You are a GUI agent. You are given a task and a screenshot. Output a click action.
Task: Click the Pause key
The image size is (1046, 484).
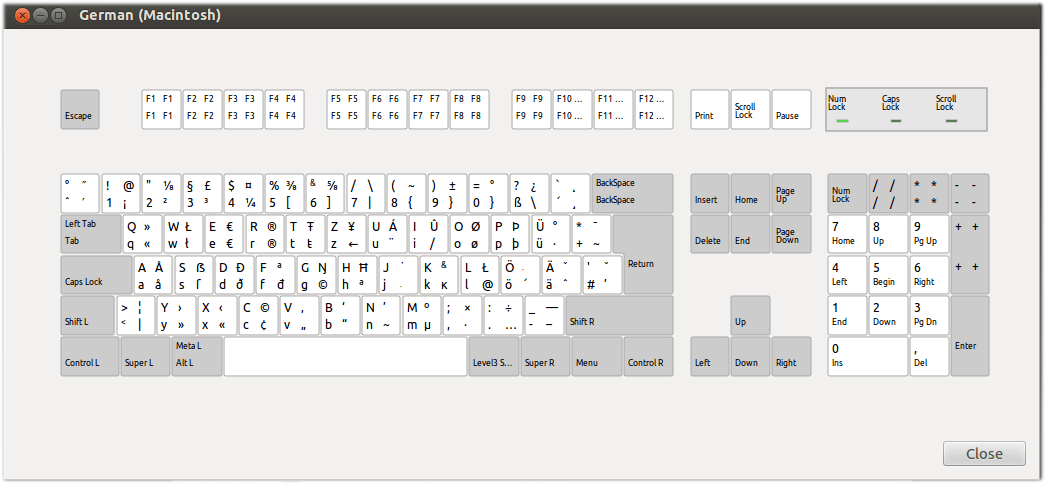(x=791, y=109)
